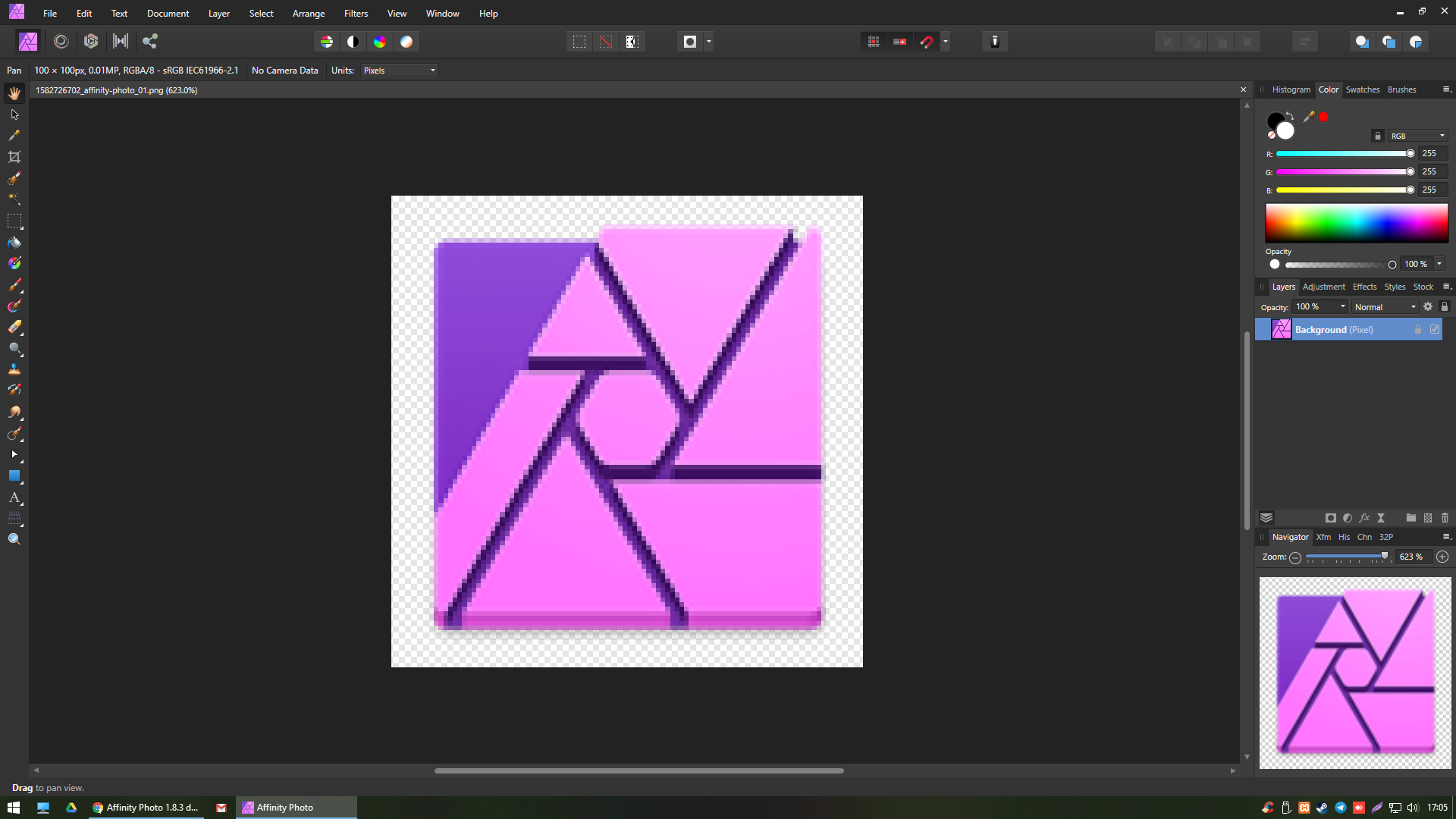Delete layer with trash icon
Viewport: 1456px width, 819px height.
(x=1445, y=518)
